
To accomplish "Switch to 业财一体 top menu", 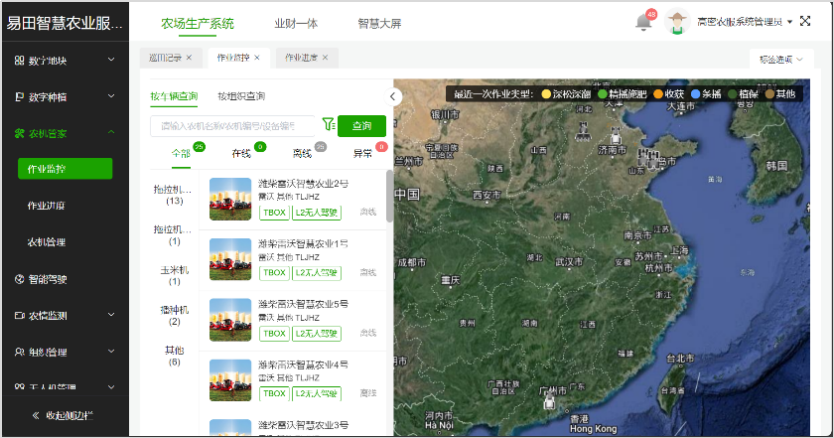I will [x=295, y=22].
